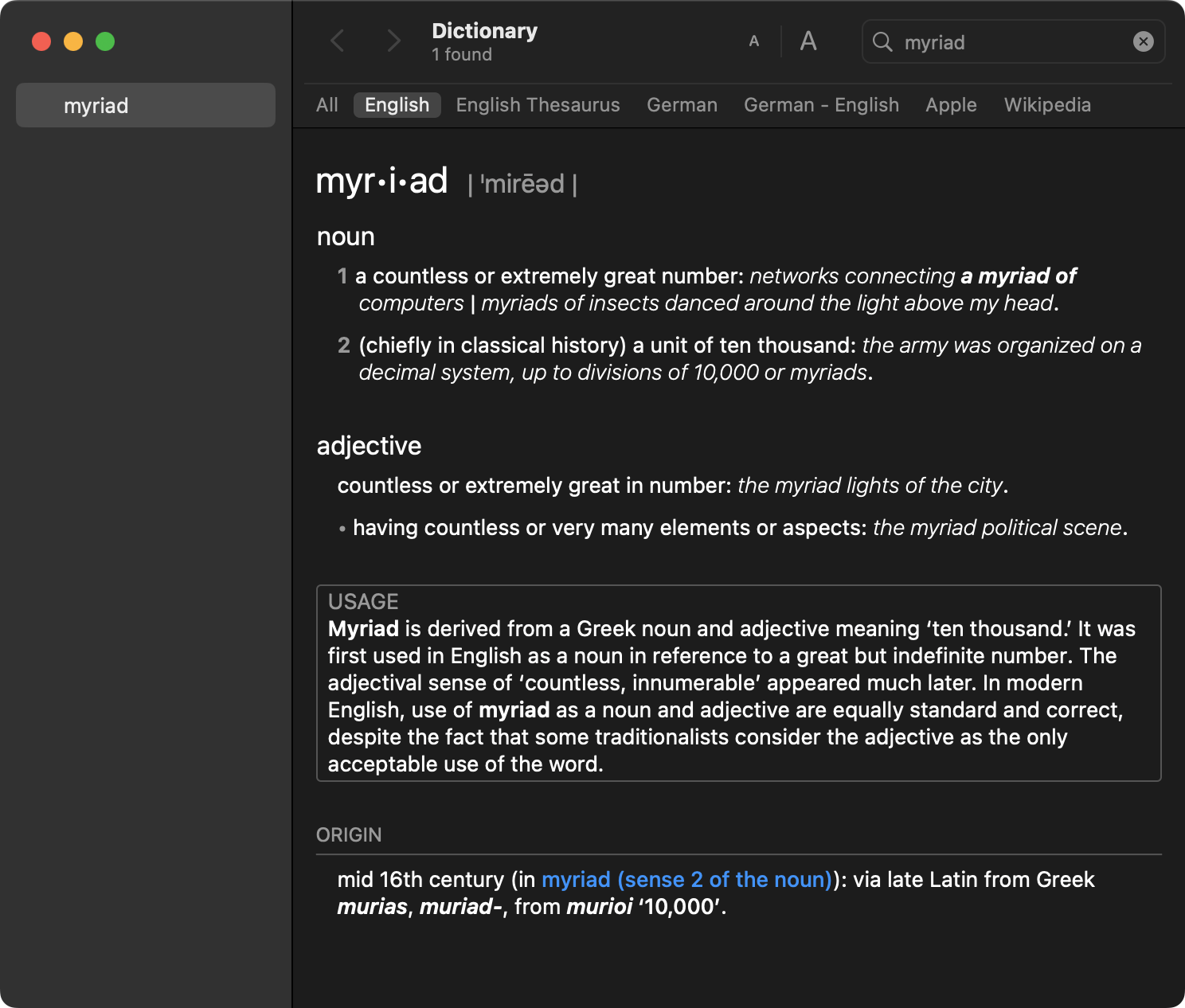Viewport: 1185px width, 1008px height.
Task: Decrease font size with small A
Action: [754, 41]
